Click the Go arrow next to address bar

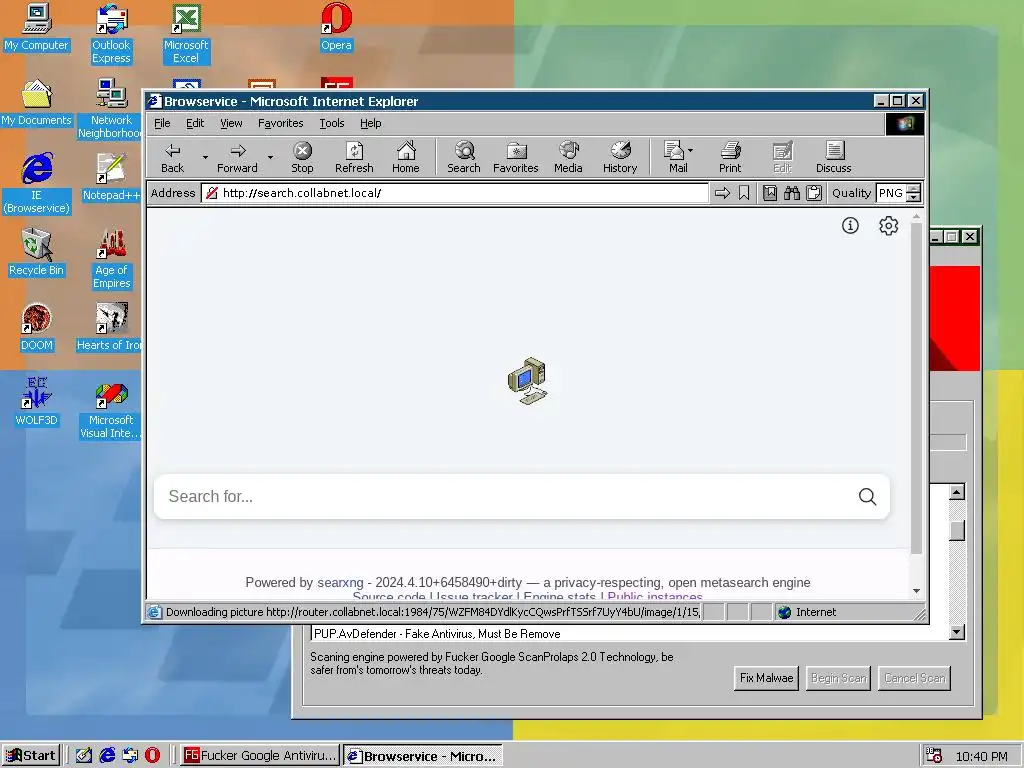click(x=722, y=193)
